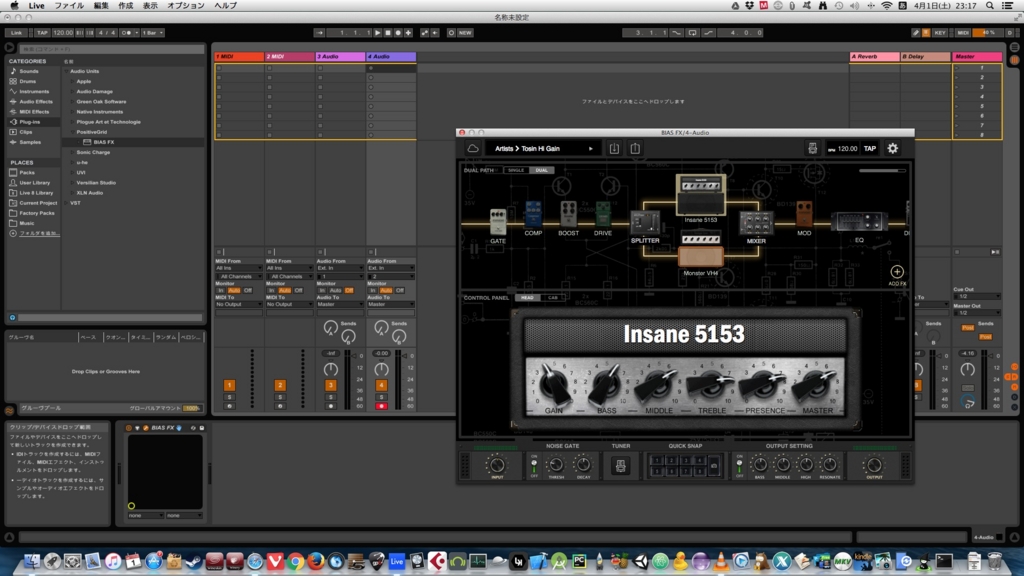Click Quick Snap slot 1
Image resolution: width=1024 pixels, height=576 pixels.
657,460
